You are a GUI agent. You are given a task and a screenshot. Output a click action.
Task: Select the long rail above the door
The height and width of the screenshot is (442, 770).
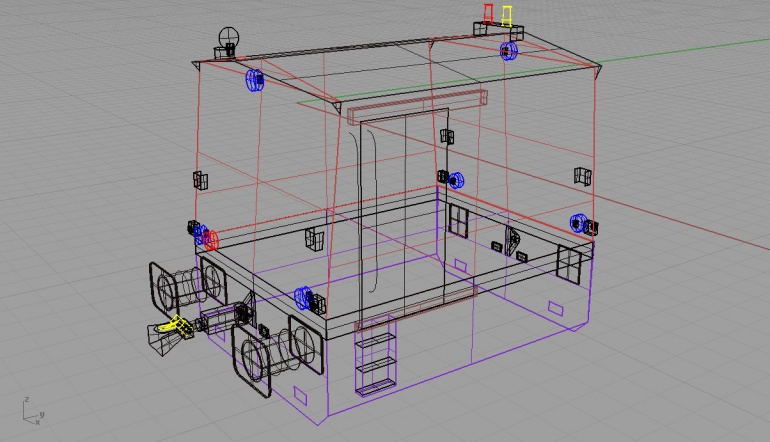coord(417,107)
